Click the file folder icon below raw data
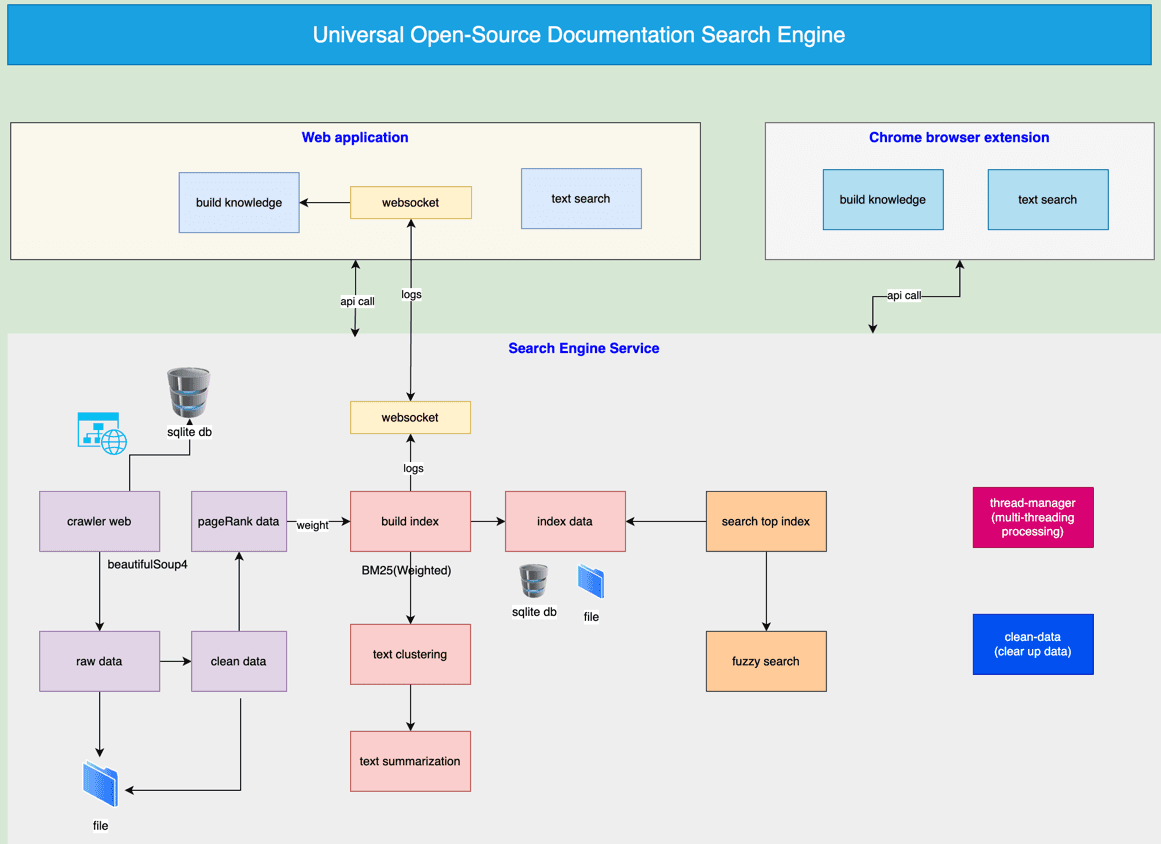 (101, 785)
